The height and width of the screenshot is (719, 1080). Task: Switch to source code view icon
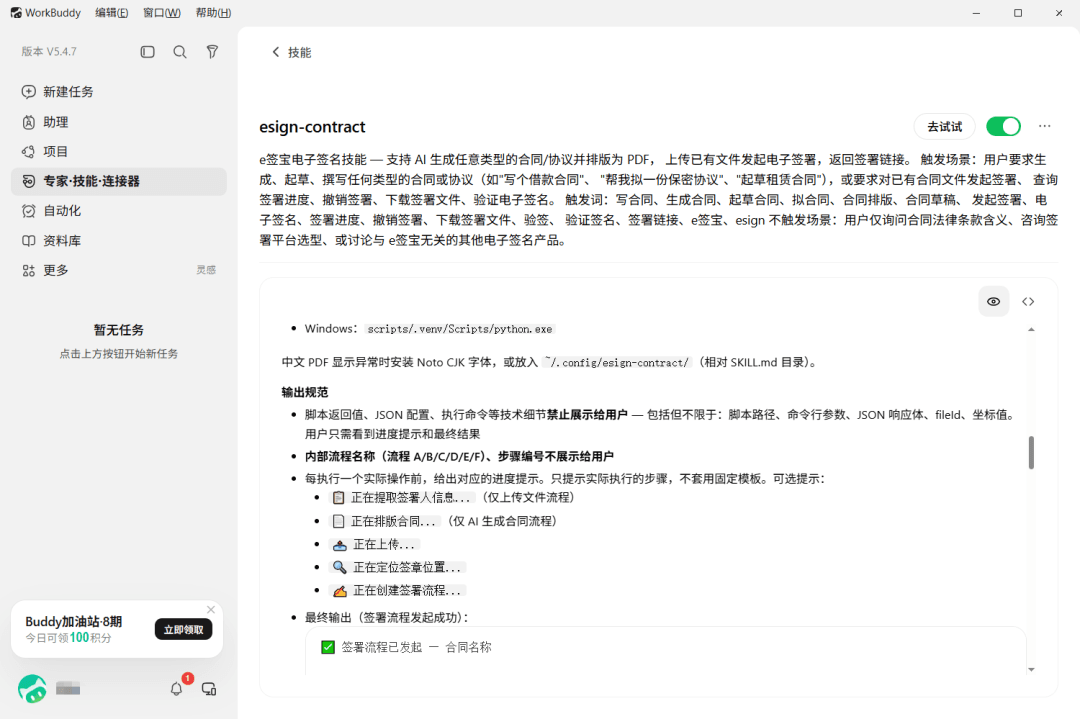1028,302
